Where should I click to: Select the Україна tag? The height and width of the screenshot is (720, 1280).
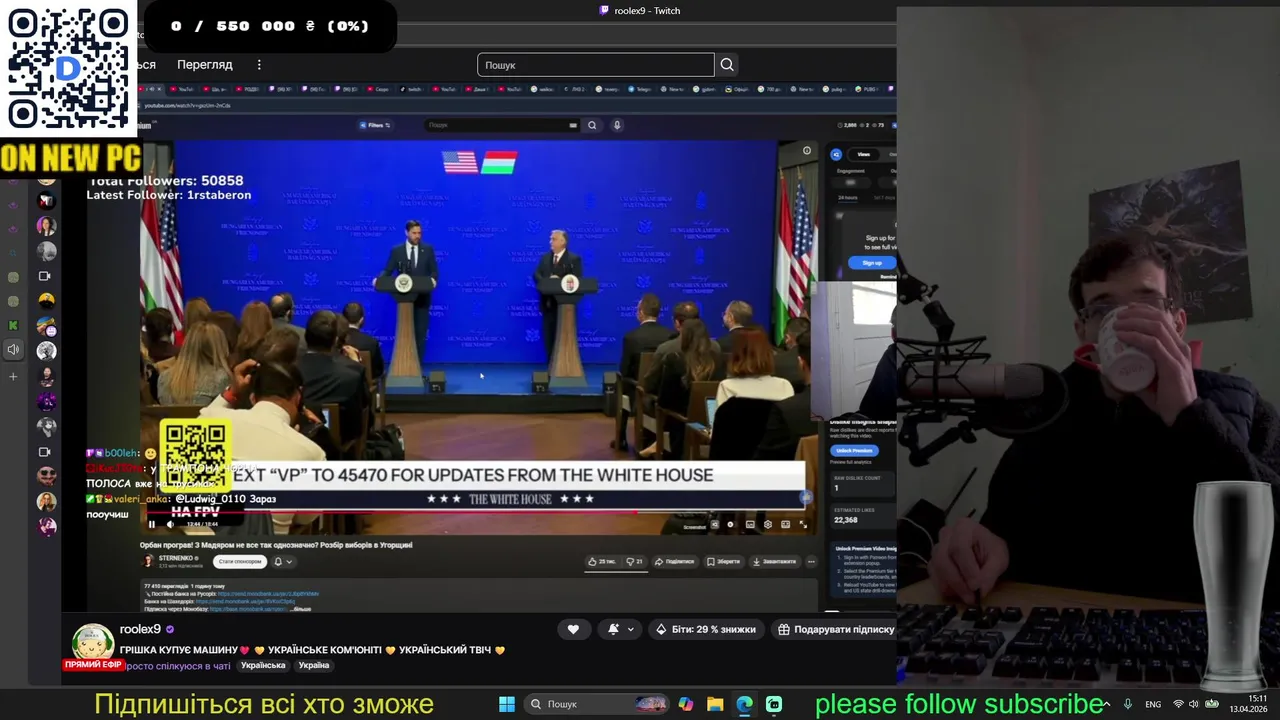[x=314, y=666]
